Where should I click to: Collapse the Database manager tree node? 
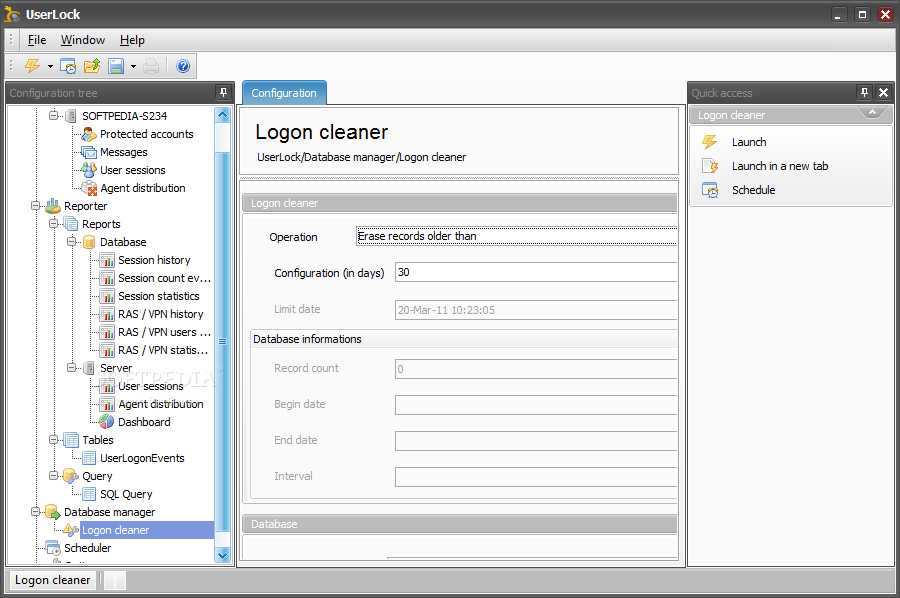point(35,511)
